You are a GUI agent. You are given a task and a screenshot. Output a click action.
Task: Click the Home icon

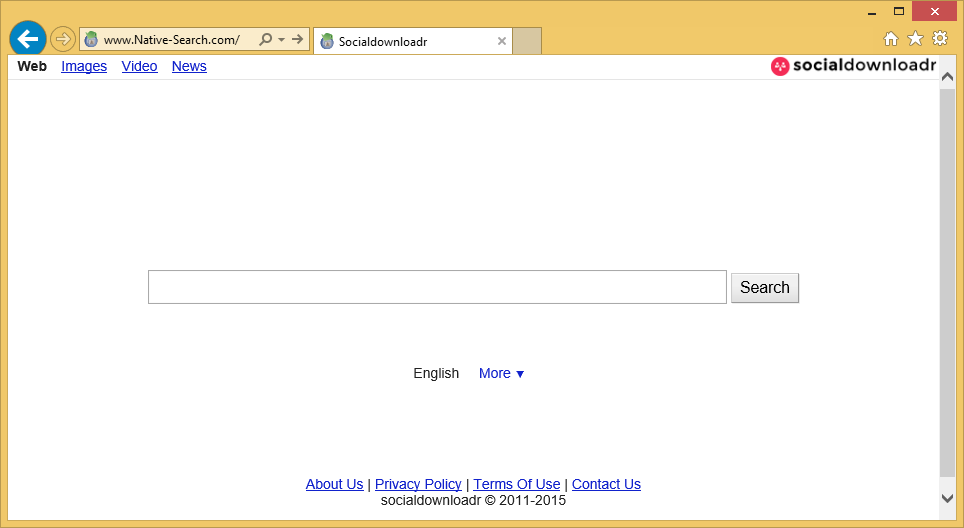(891, 39)
